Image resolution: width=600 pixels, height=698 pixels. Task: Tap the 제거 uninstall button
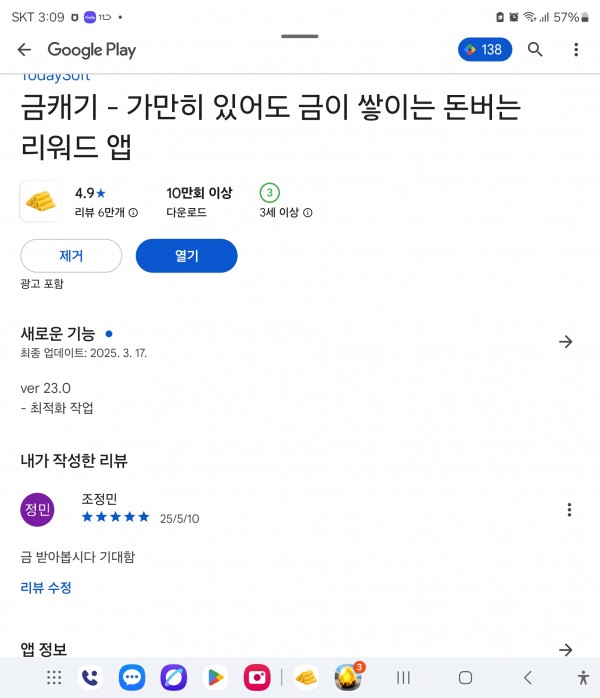pyautogui.click(x=71, y=256)
